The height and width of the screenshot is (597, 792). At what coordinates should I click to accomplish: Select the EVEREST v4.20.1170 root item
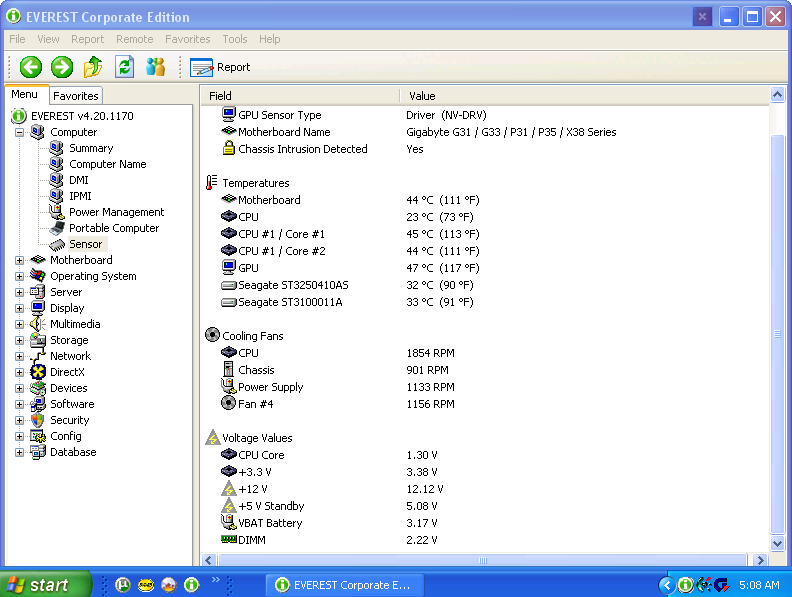(x=82, y=116)
